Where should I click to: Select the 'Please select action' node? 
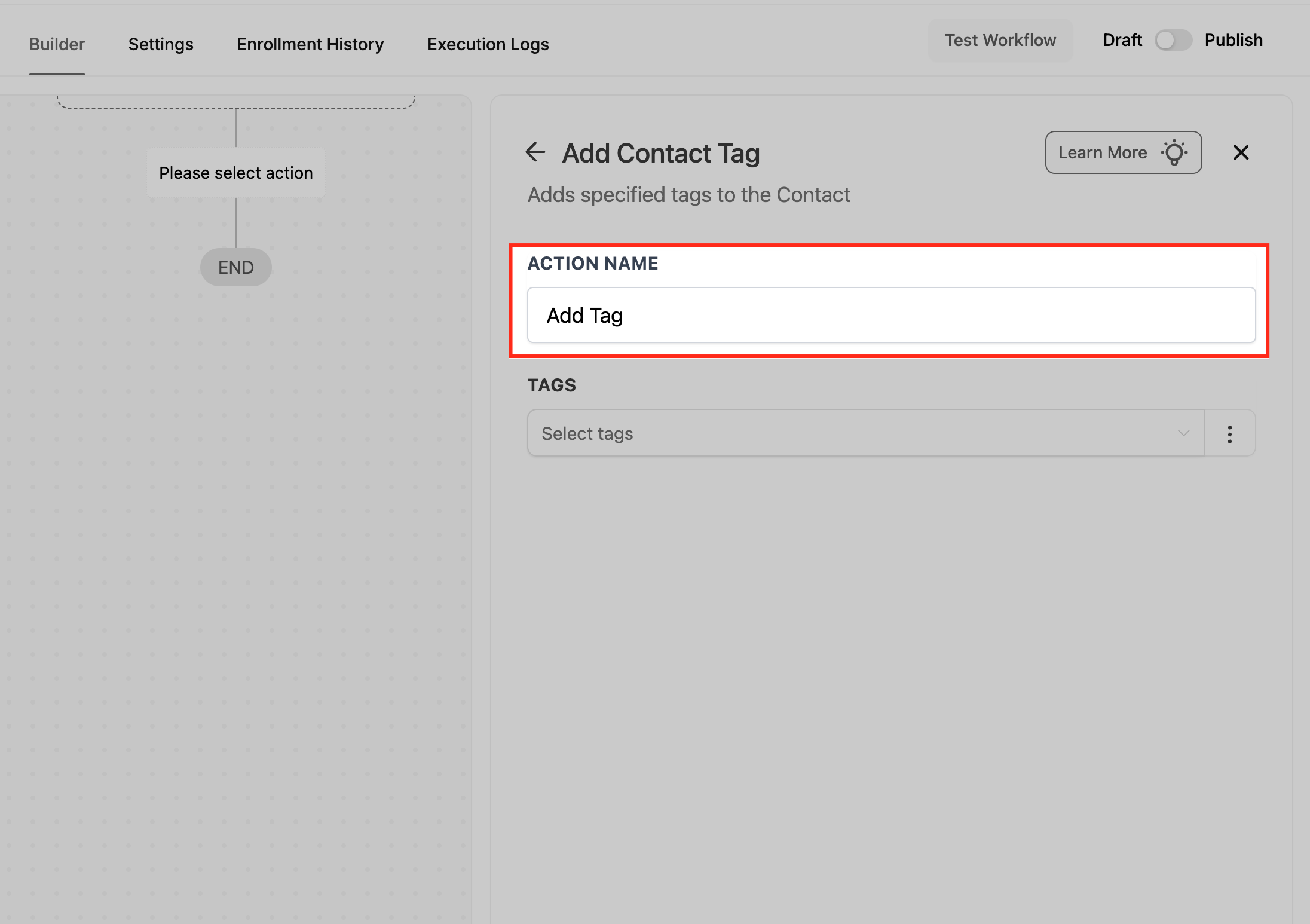point(235,173)
